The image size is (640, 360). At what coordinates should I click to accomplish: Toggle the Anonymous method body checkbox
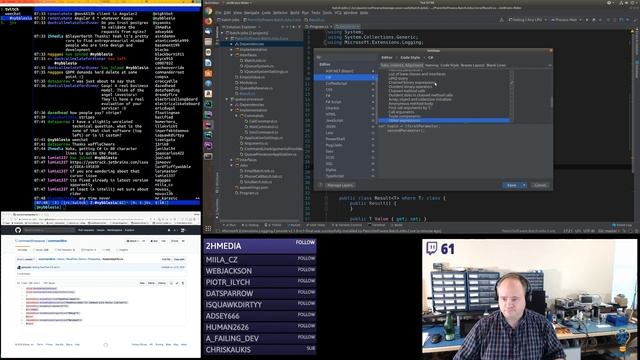[512, 103]
